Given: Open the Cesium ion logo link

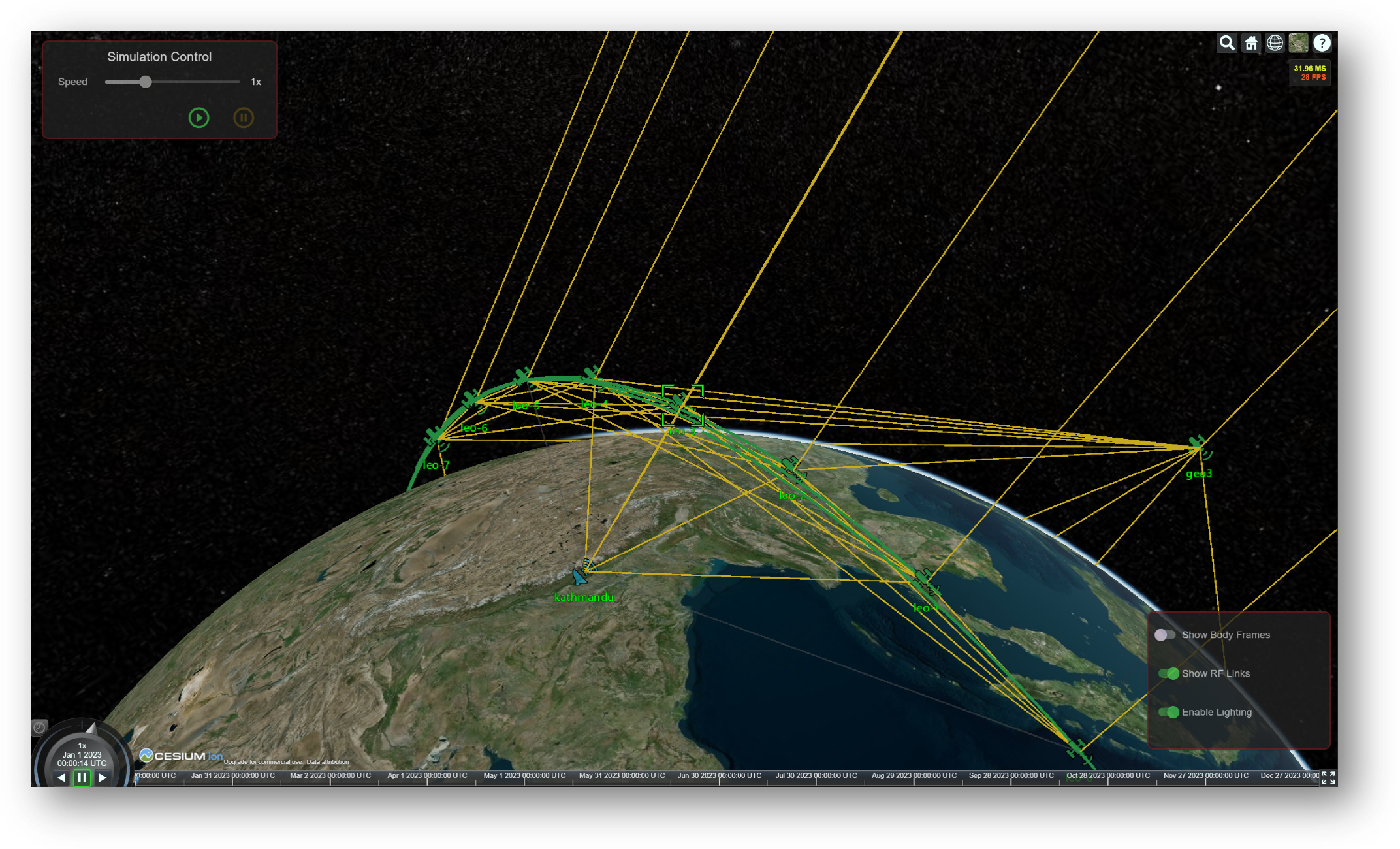Looking at the screenshot, I should tap(181, 756).
